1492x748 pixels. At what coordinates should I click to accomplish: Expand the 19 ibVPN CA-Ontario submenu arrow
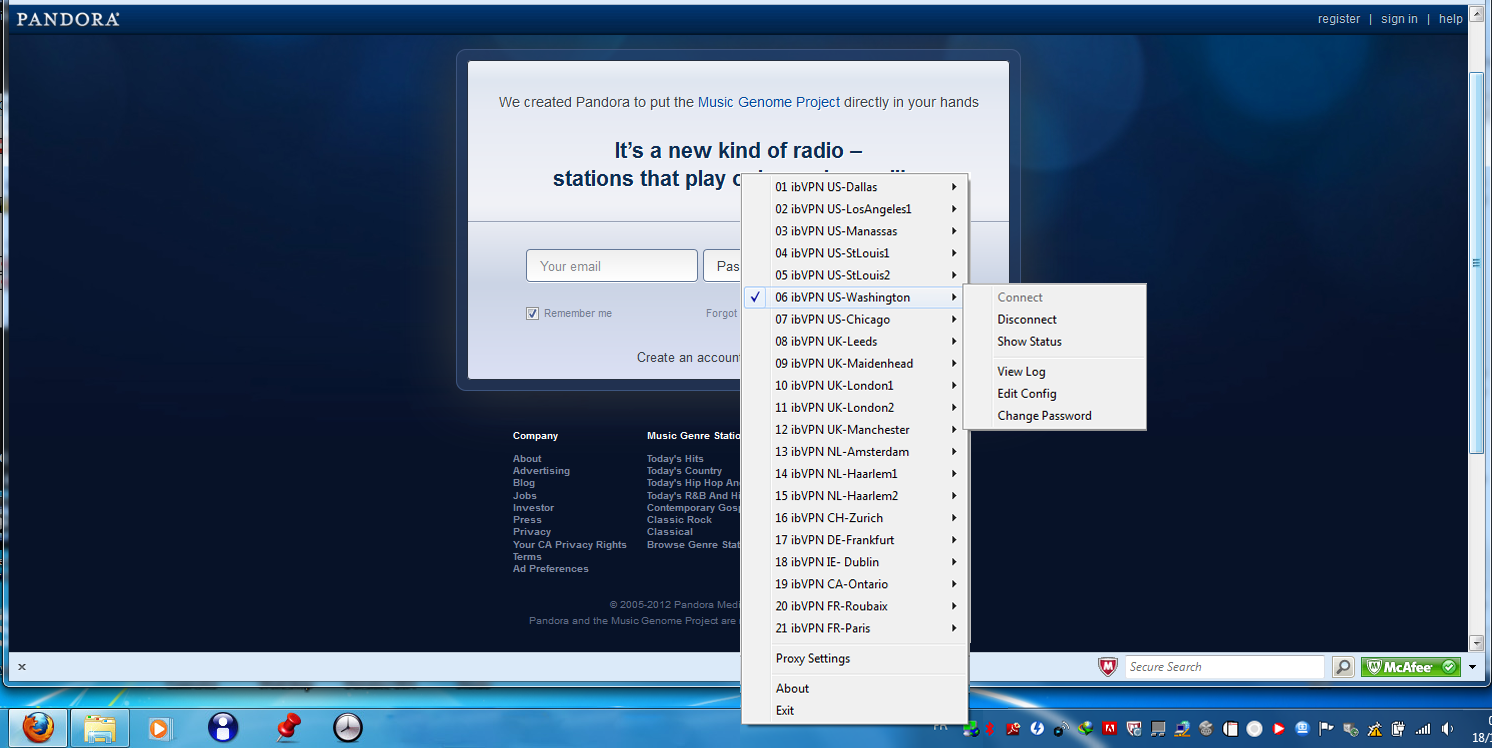(954, 584)
